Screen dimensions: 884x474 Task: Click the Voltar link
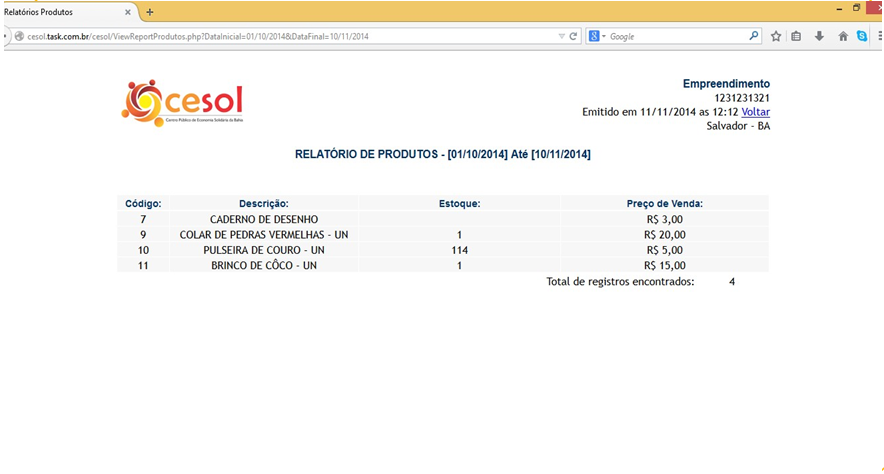[x=755, y=112]
